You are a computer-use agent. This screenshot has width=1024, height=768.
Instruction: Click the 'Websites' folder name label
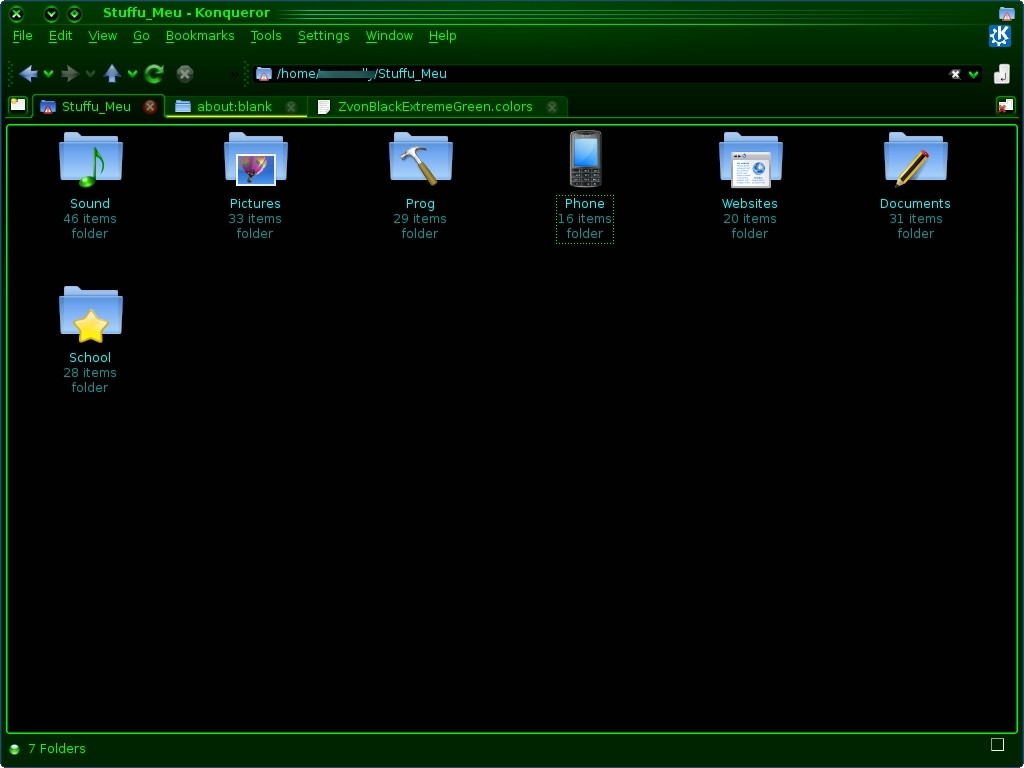(750, 203)
